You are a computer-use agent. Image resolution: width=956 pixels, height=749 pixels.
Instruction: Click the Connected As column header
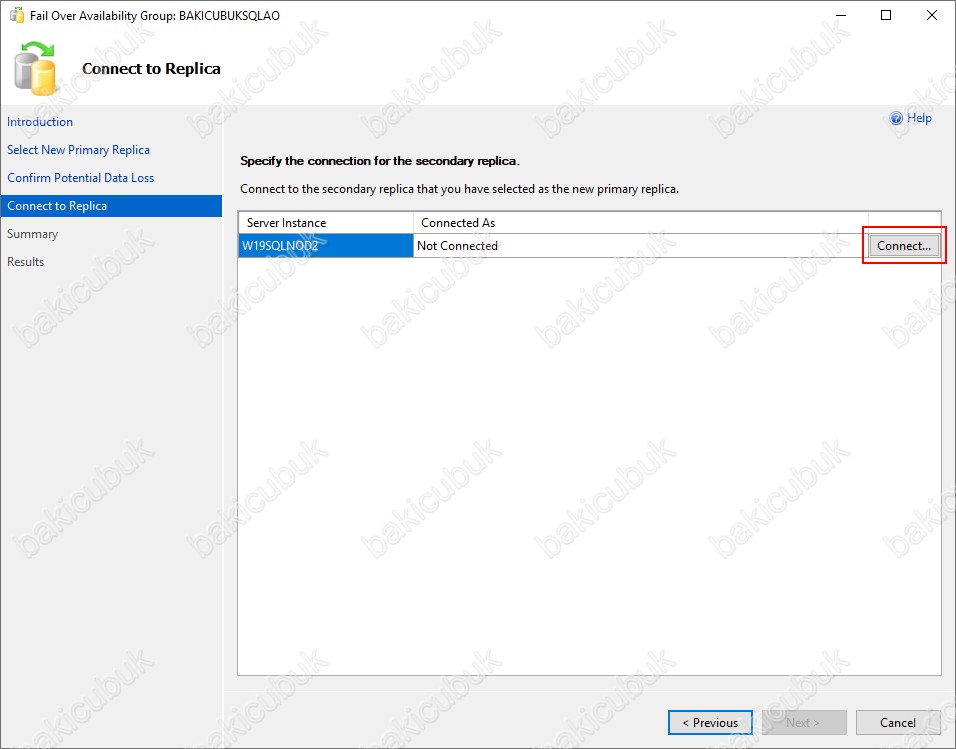640,223
